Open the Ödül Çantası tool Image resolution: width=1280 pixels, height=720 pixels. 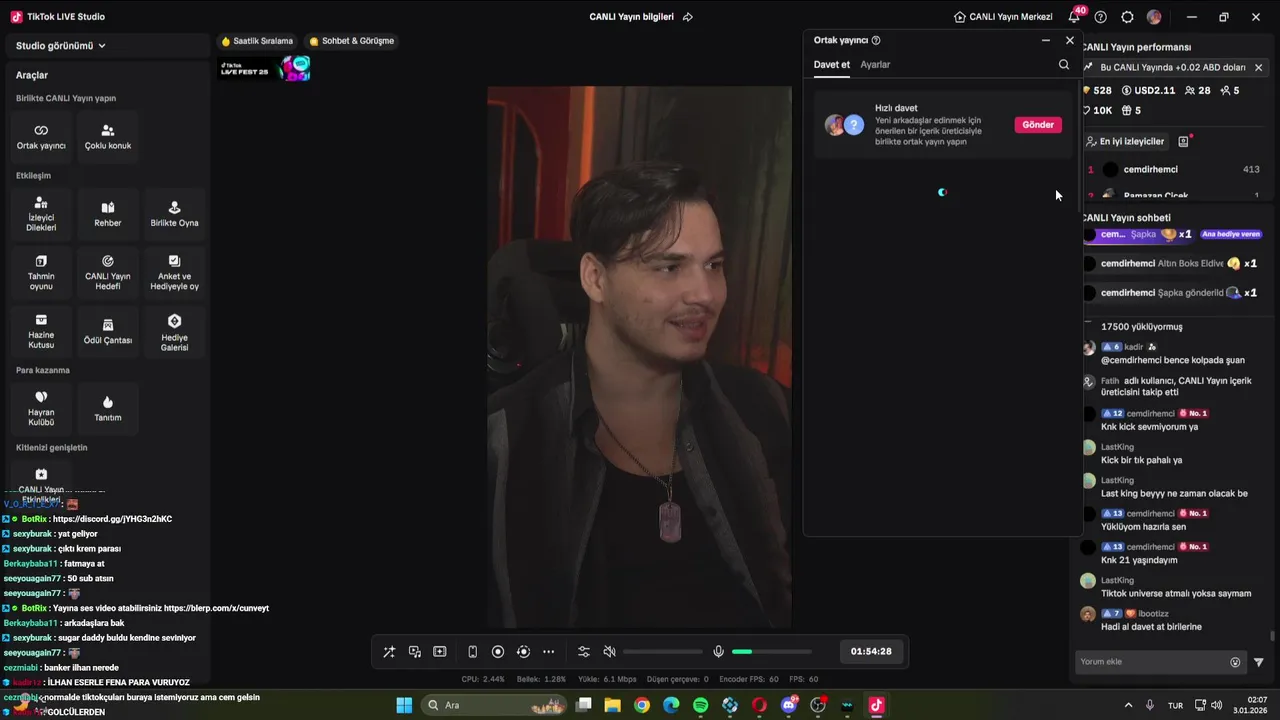tap(108, 332)
